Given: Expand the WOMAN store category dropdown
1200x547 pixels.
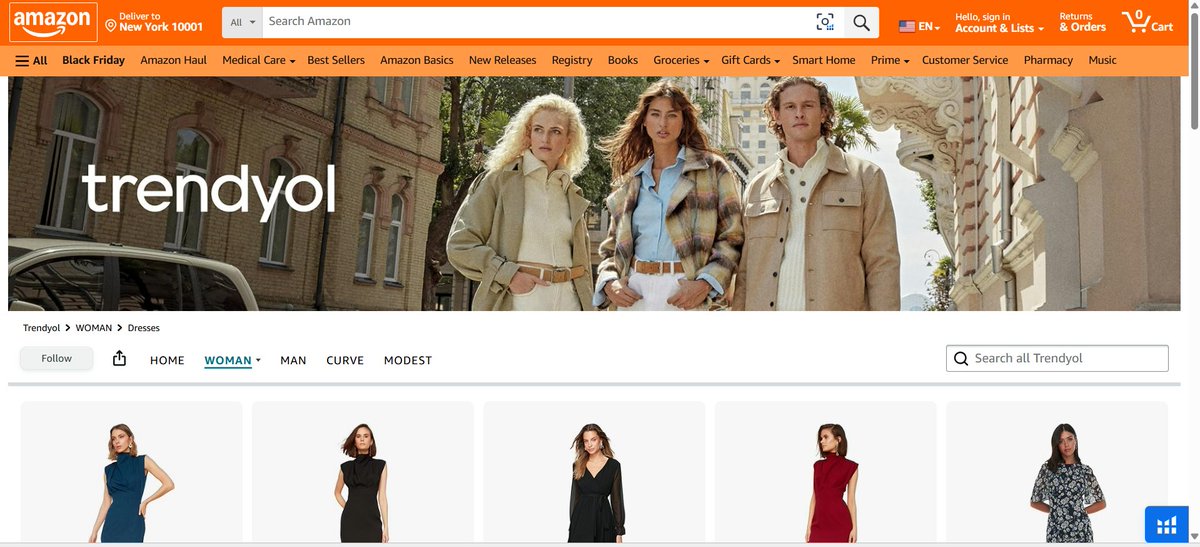Looking at the screenshot, I should click(258, 360).
